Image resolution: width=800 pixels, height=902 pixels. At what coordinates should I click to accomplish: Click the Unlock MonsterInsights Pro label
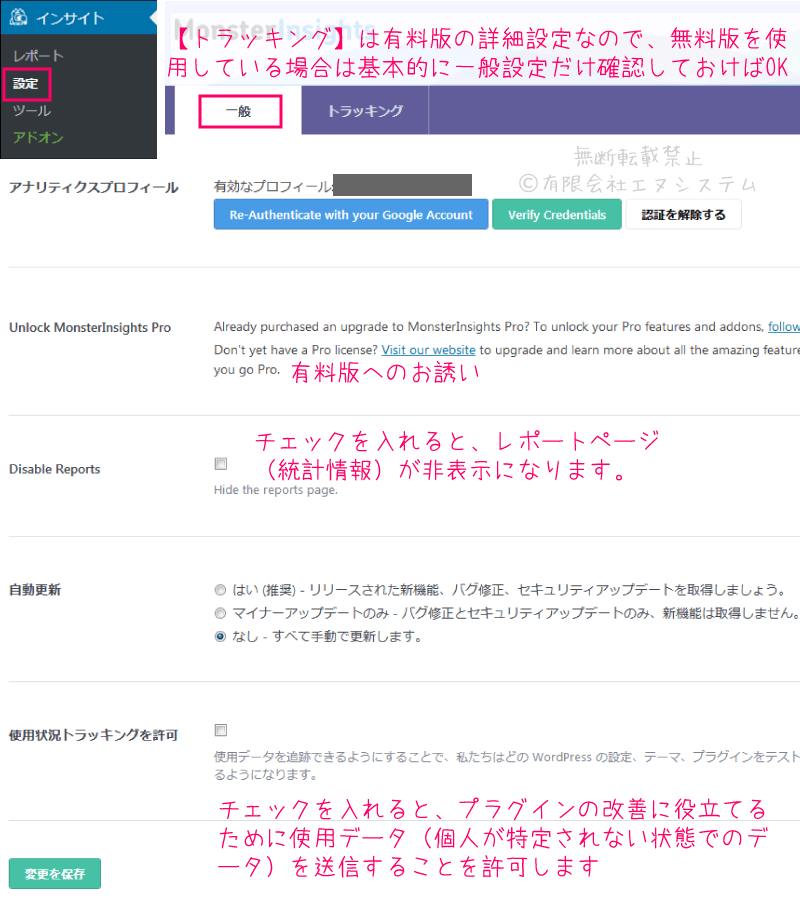pyautogui.click(x=90, y=327)
